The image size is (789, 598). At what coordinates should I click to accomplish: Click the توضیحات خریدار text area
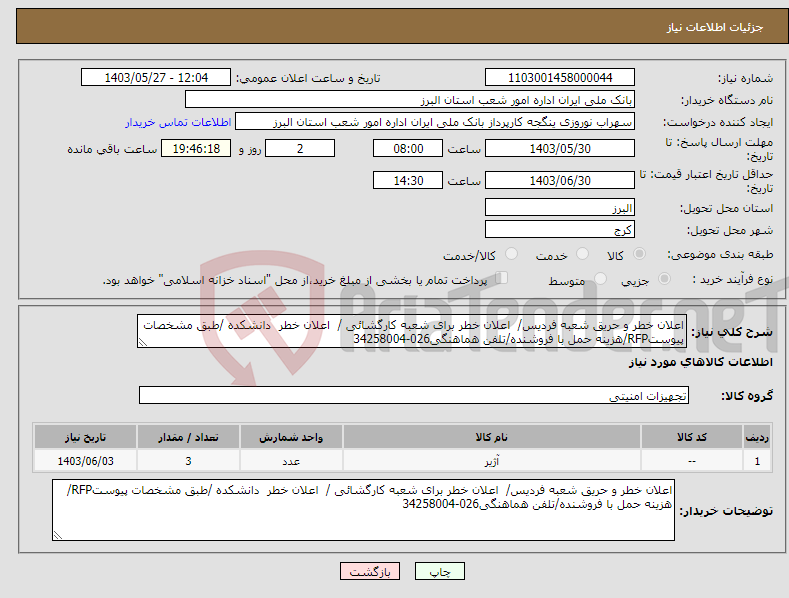363,510
